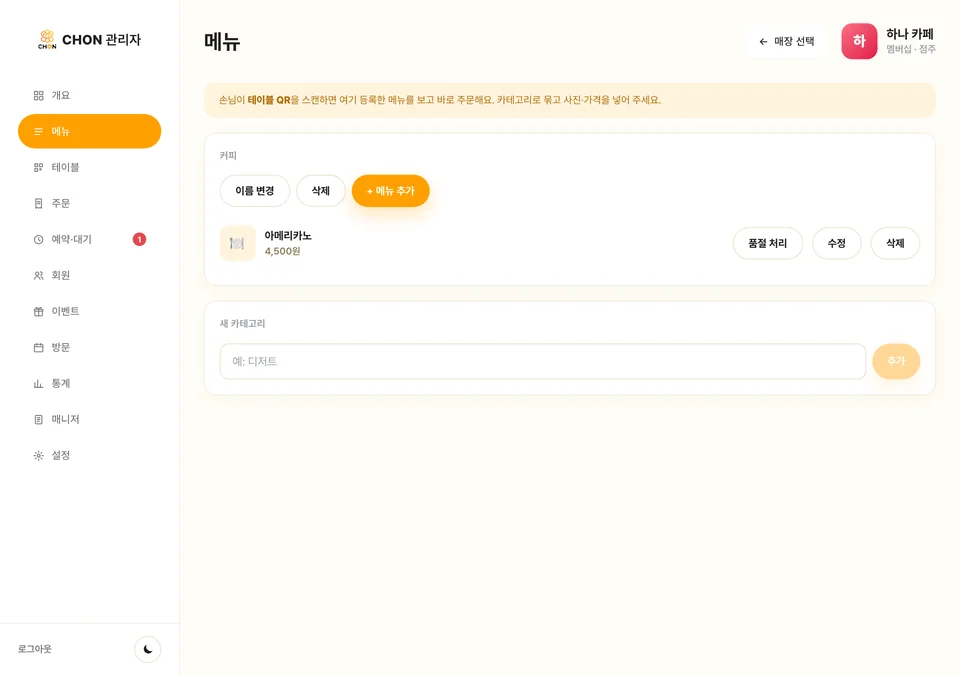Click the 아메리카노 dish image placeholder
Screen dimensions: 960x675
[238, 243]
